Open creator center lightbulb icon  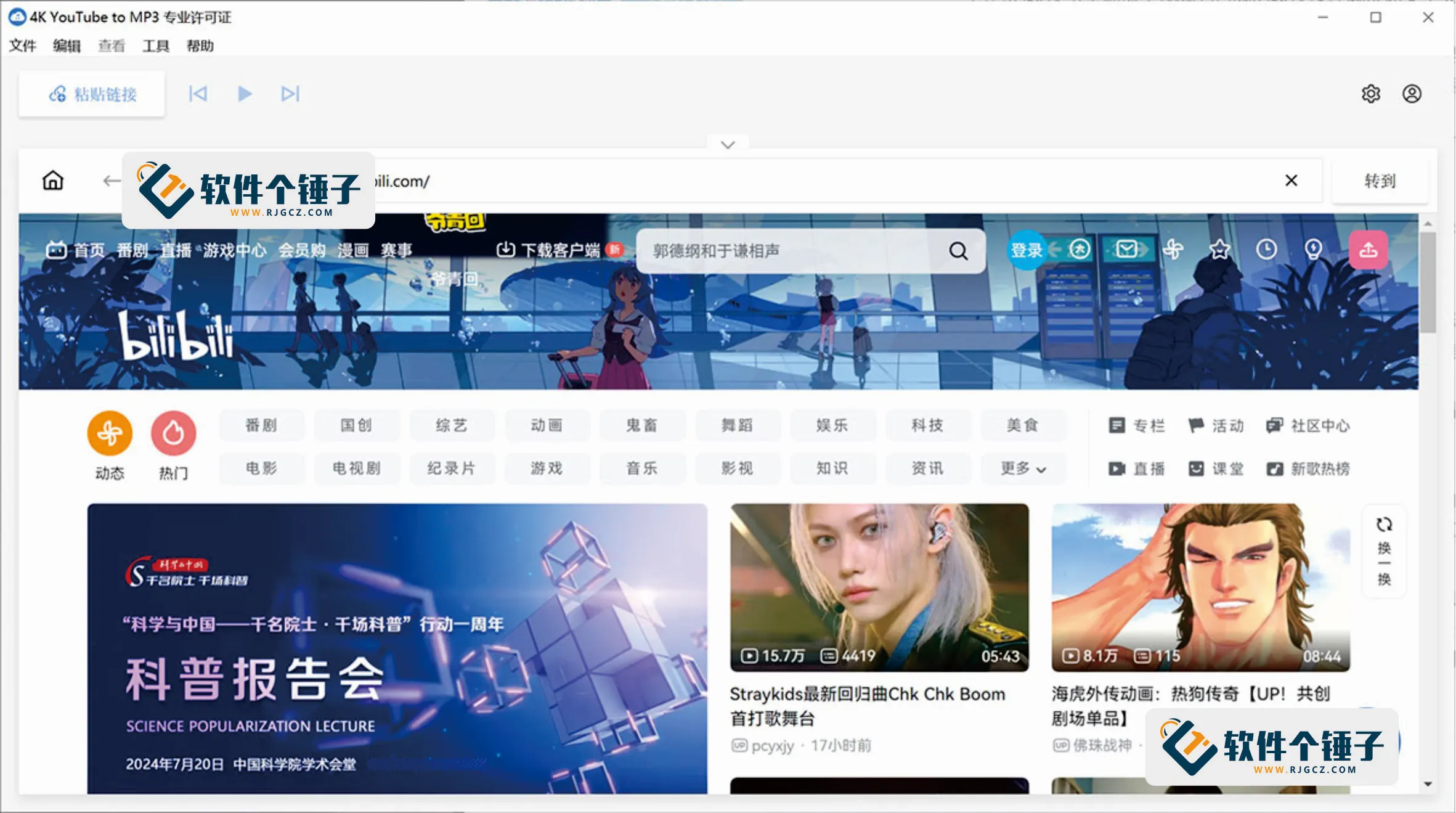(x=1313, y=249)
